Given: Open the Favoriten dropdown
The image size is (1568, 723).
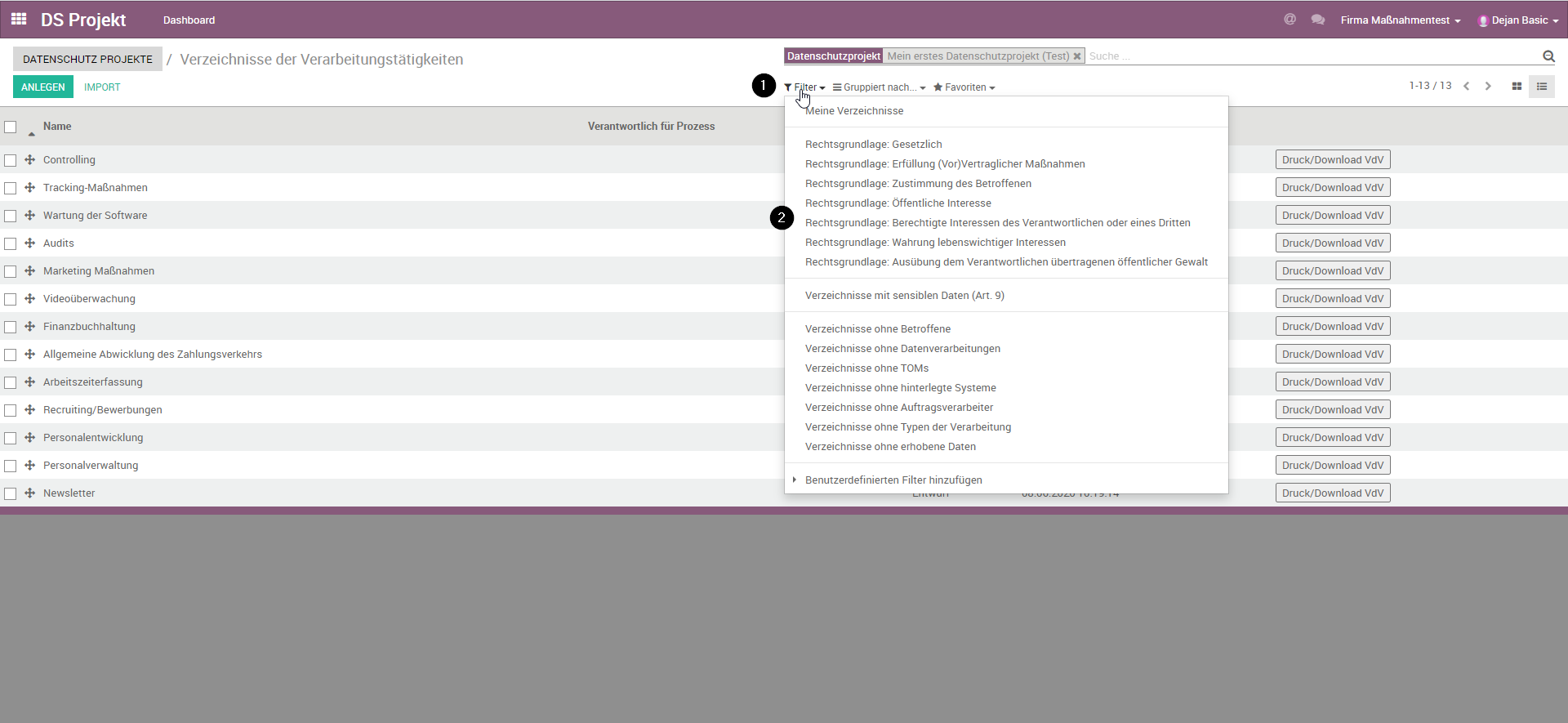Looking at the screenshot, I should point(964,87).
